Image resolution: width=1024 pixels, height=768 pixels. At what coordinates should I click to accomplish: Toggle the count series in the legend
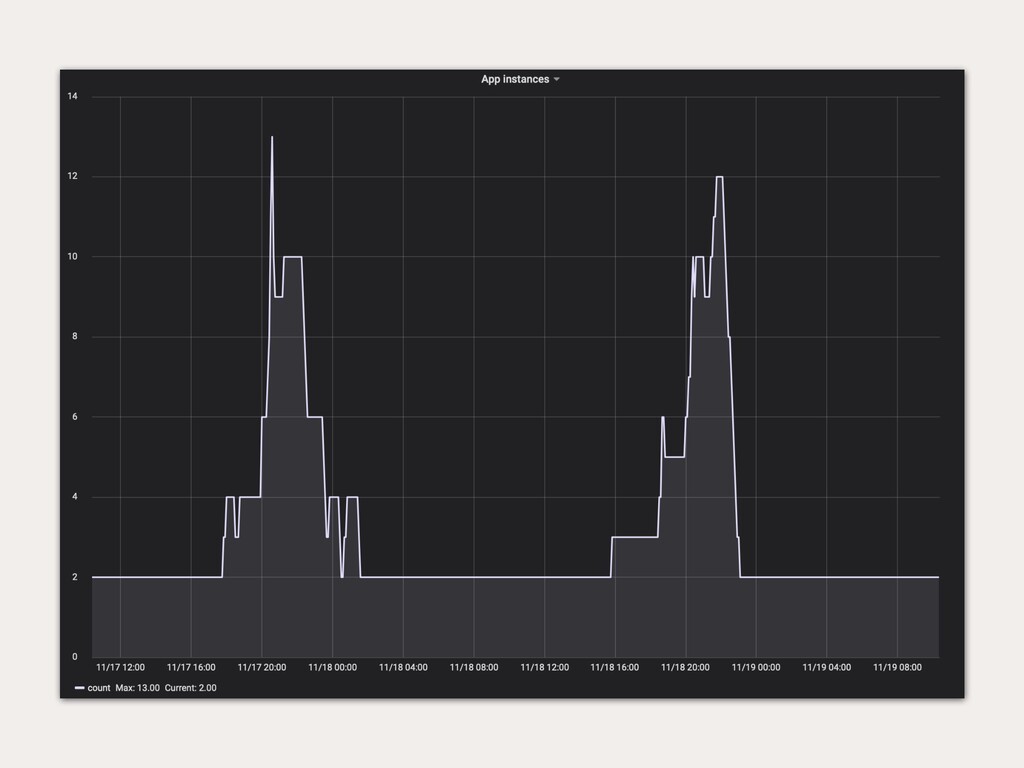point(99,688)
